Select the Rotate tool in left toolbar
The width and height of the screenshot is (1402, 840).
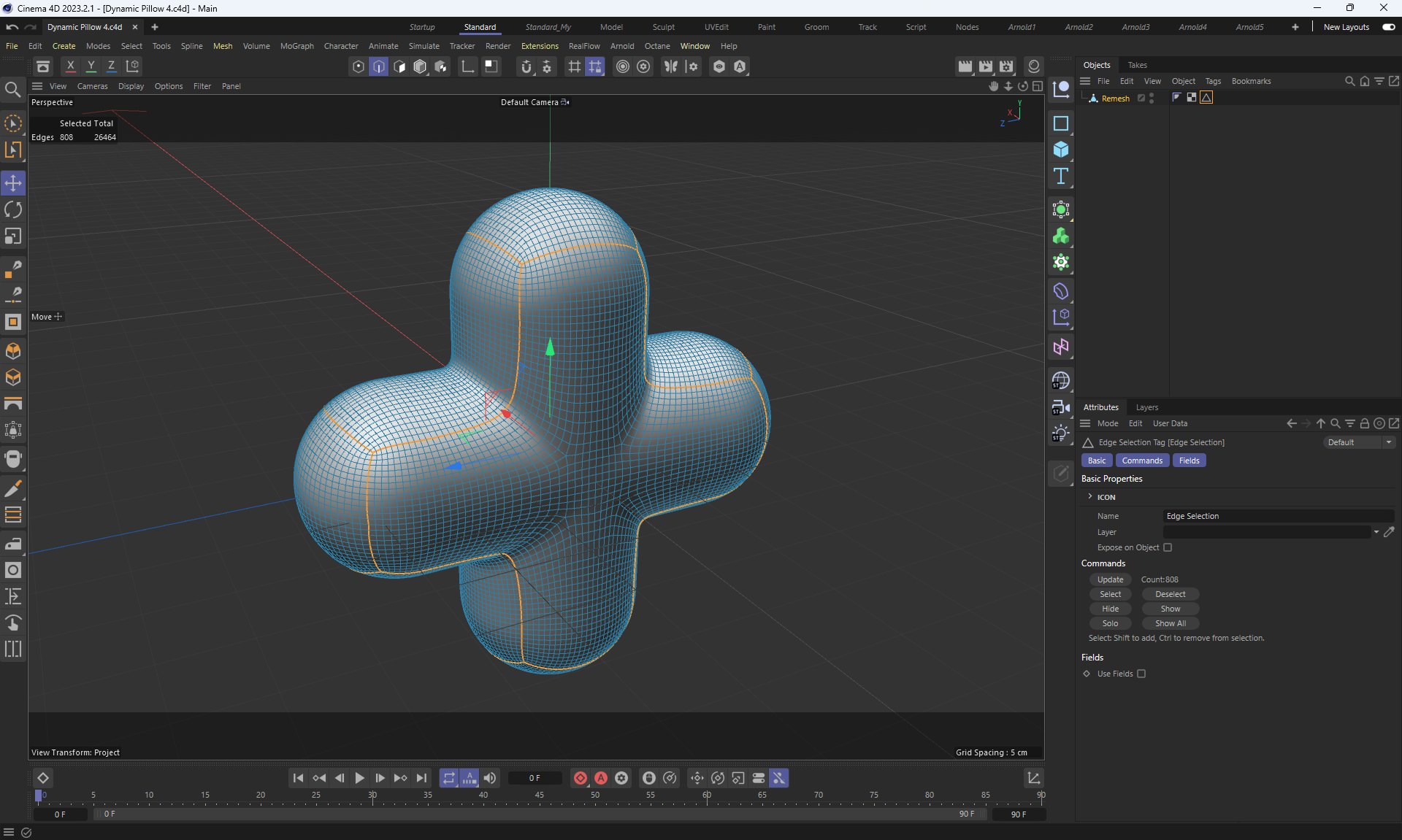[13, 210]
